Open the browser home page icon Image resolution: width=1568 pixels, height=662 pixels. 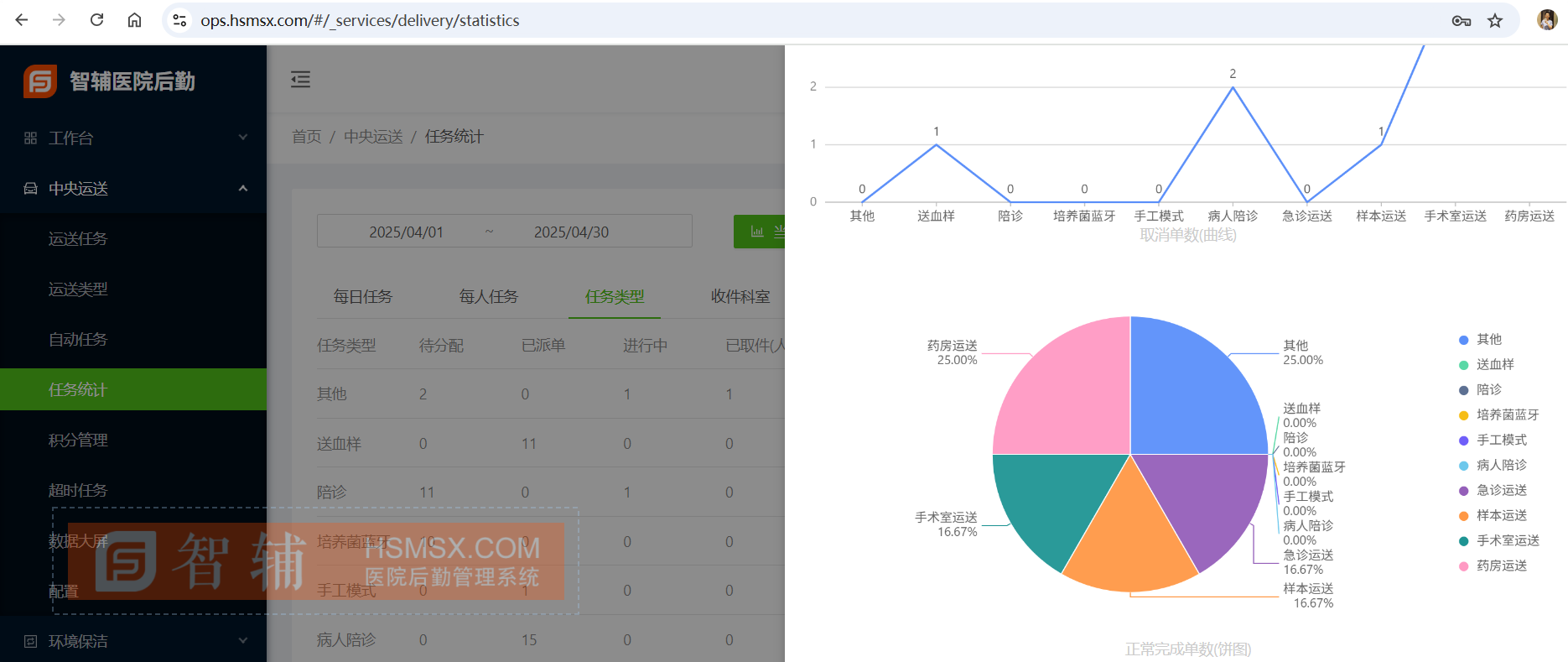point(134,20)
